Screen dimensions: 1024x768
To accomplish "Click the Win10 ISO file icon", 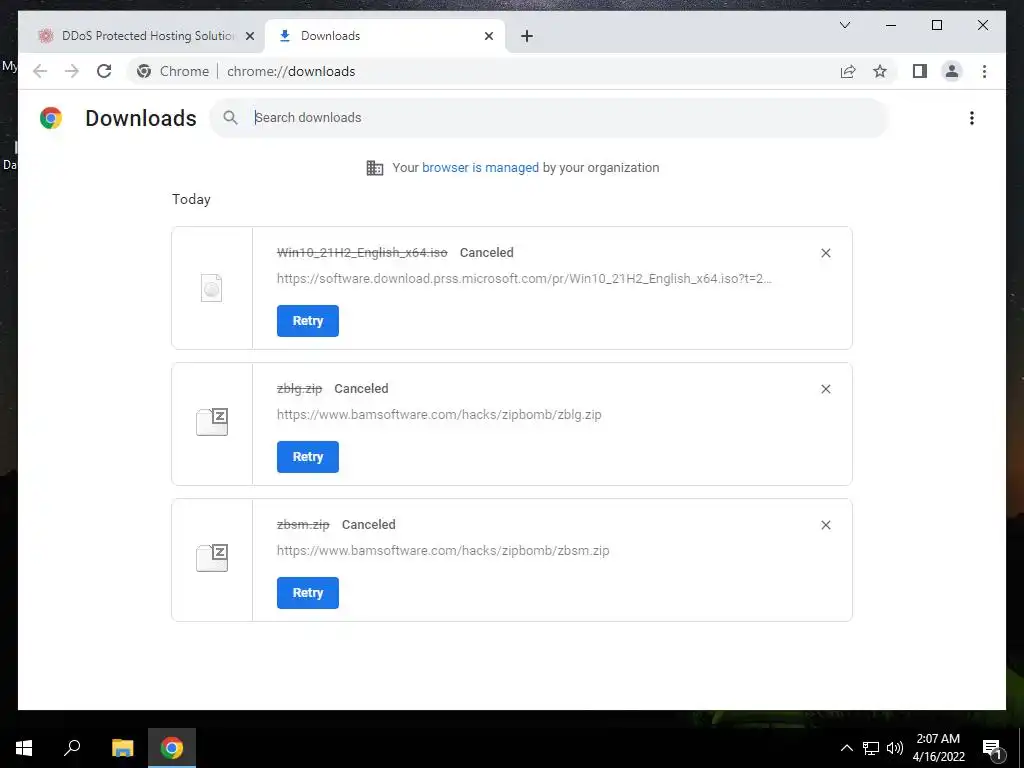I will (x=212, y=287).
